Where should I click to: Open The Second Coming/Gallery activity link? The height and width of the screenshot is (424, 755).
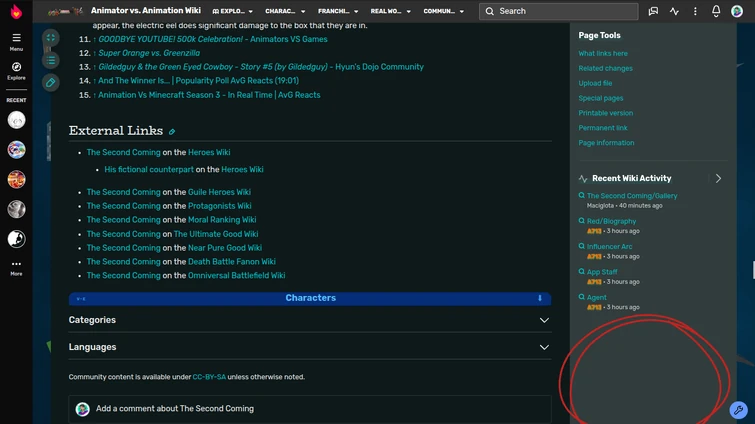(x=632, y=196)
